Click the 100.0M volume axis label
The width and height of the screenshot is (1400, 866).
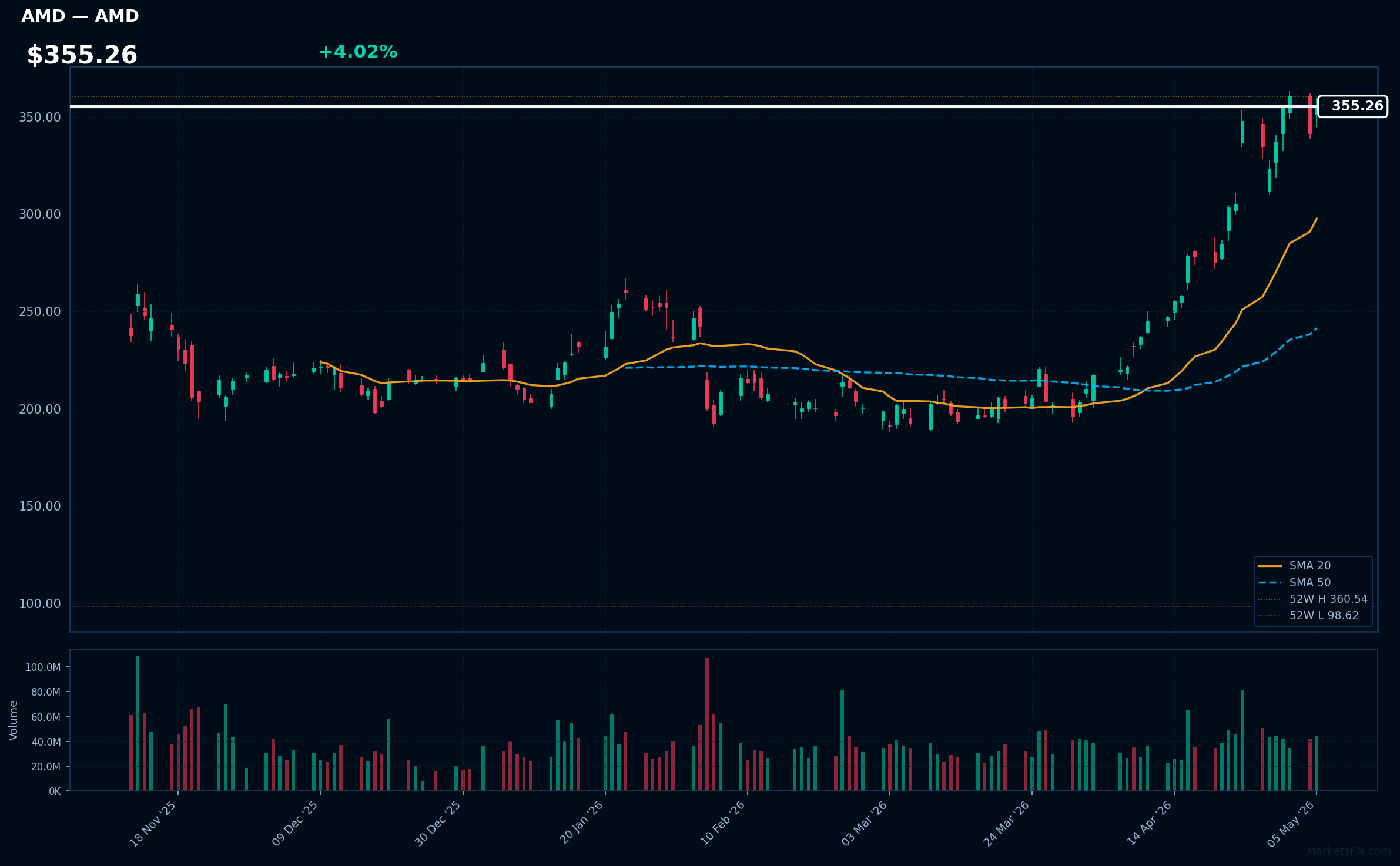pyautogui.click(x=43, y=667)
